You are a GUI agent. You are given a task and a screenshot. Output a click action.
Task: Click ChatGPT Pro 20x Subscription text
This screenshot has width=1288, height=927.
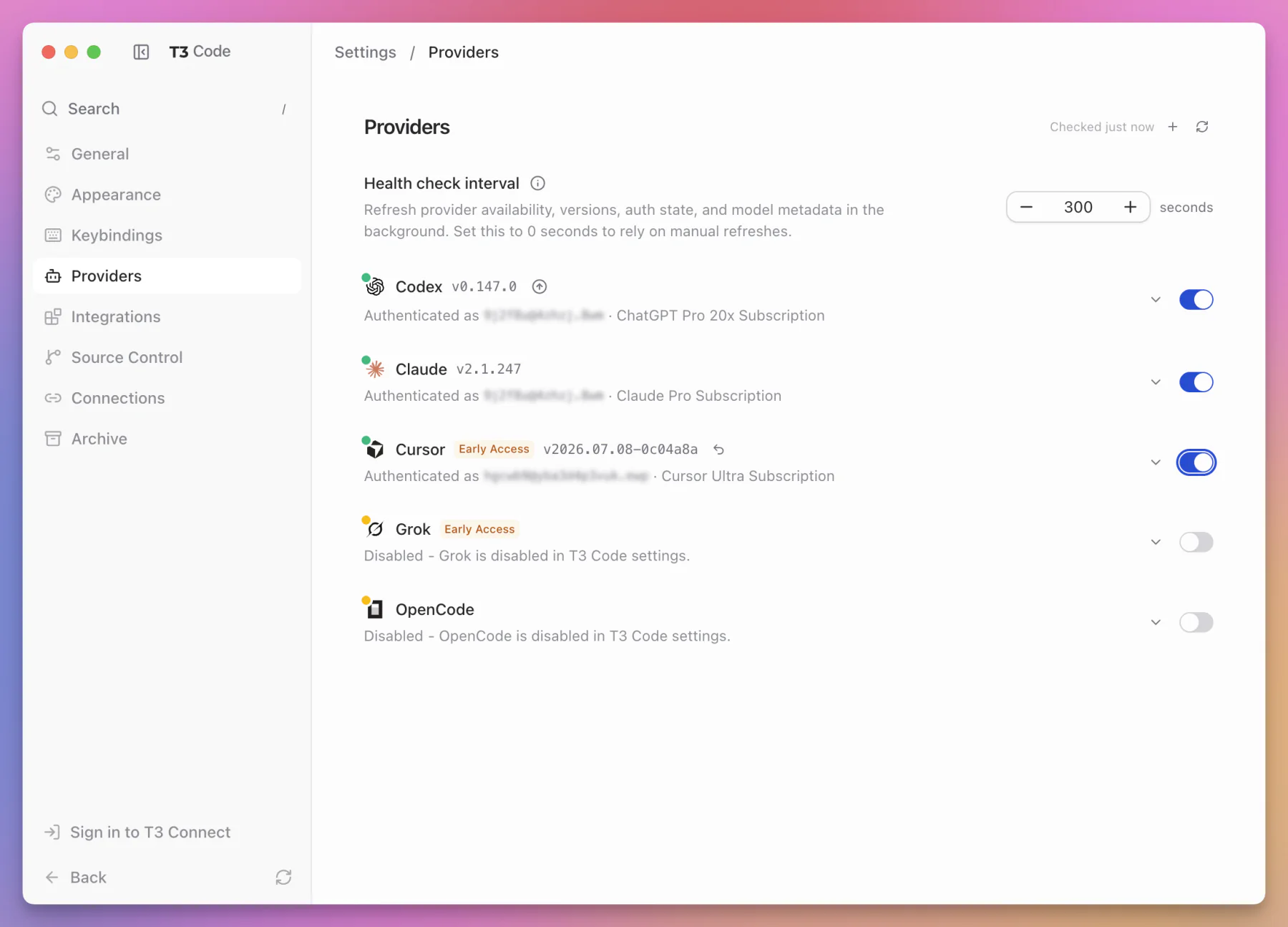coord(721,316)
